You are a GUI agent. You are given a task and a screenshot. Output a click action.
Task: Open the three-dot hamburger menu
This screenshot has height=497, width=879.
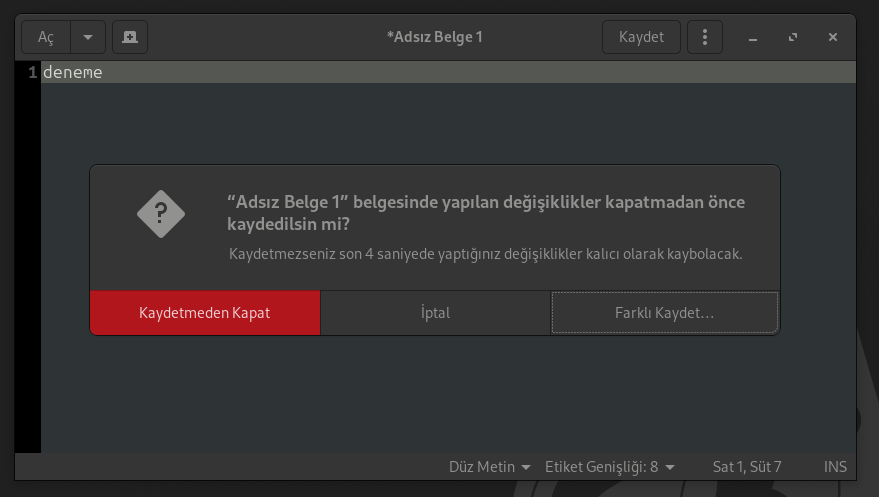(705, 37)
